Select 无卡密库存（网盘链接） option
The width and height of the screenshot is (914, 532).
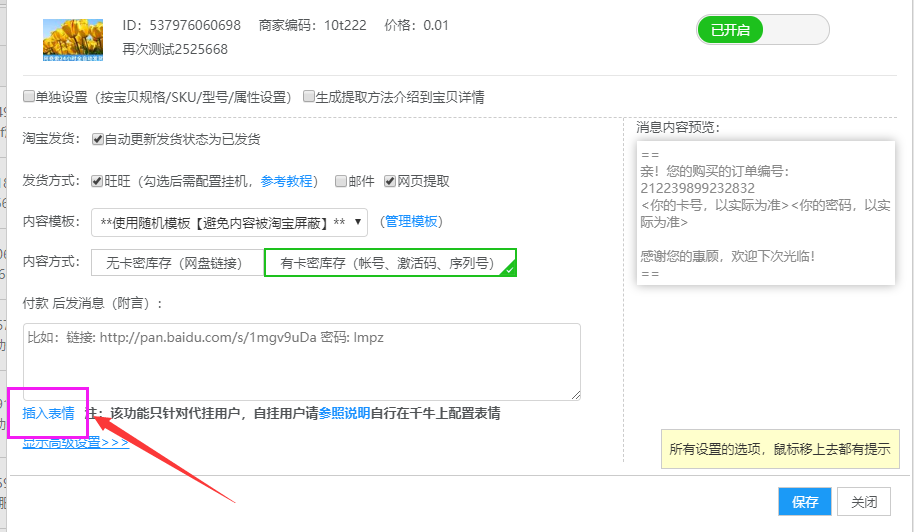point(177,263)
